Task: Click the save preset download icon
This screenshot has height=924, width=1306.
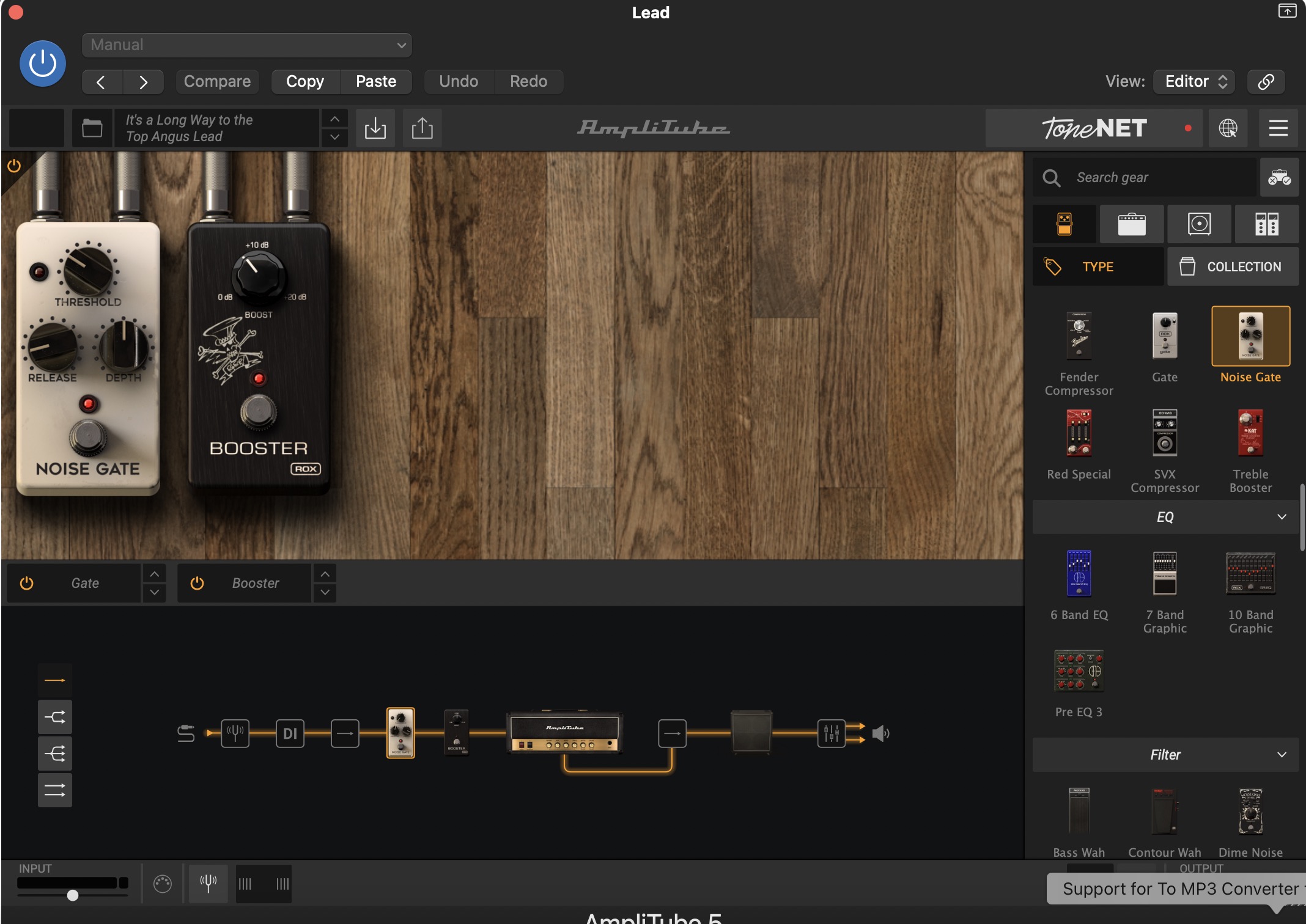Action: pos(375,128)
